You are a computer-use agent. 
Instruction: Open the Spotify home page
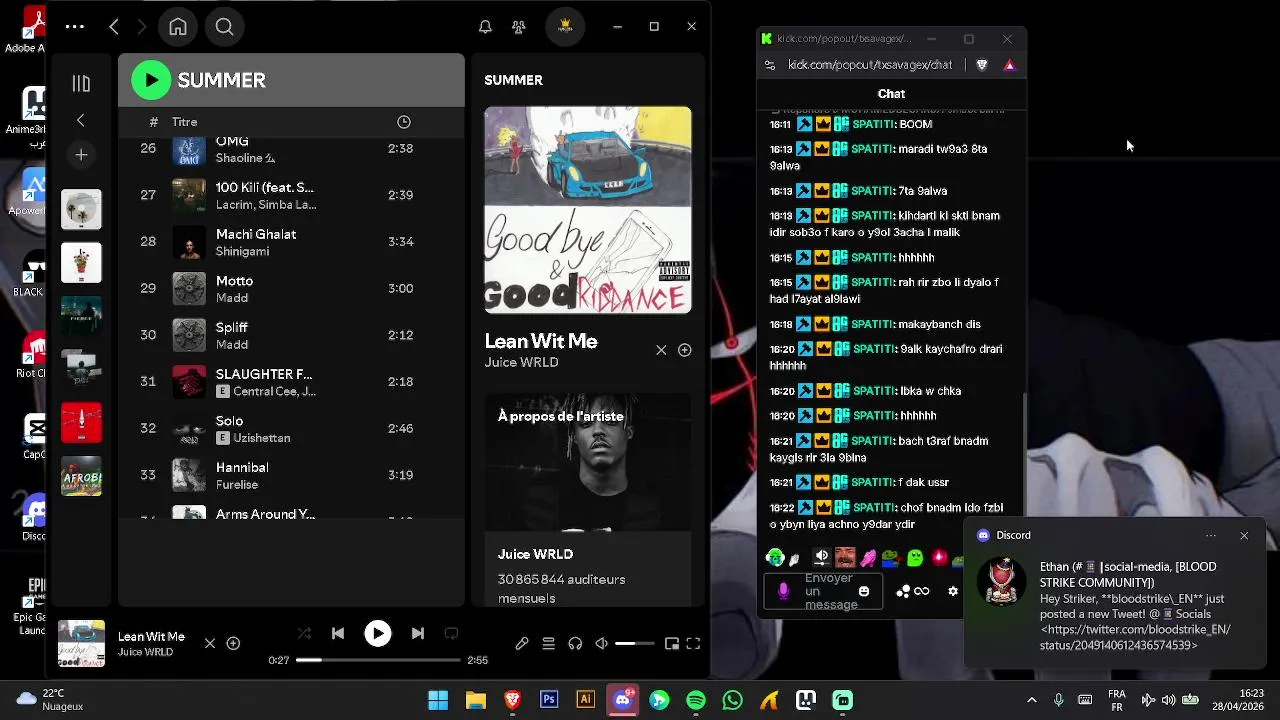[x=178, y=27]
